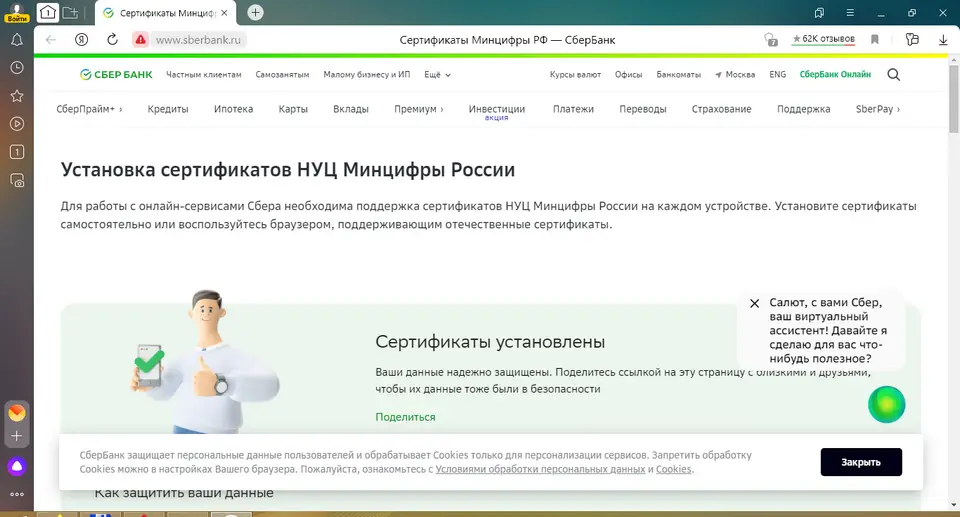Open the green virtual assistant orb

click(x=887, y=404)
